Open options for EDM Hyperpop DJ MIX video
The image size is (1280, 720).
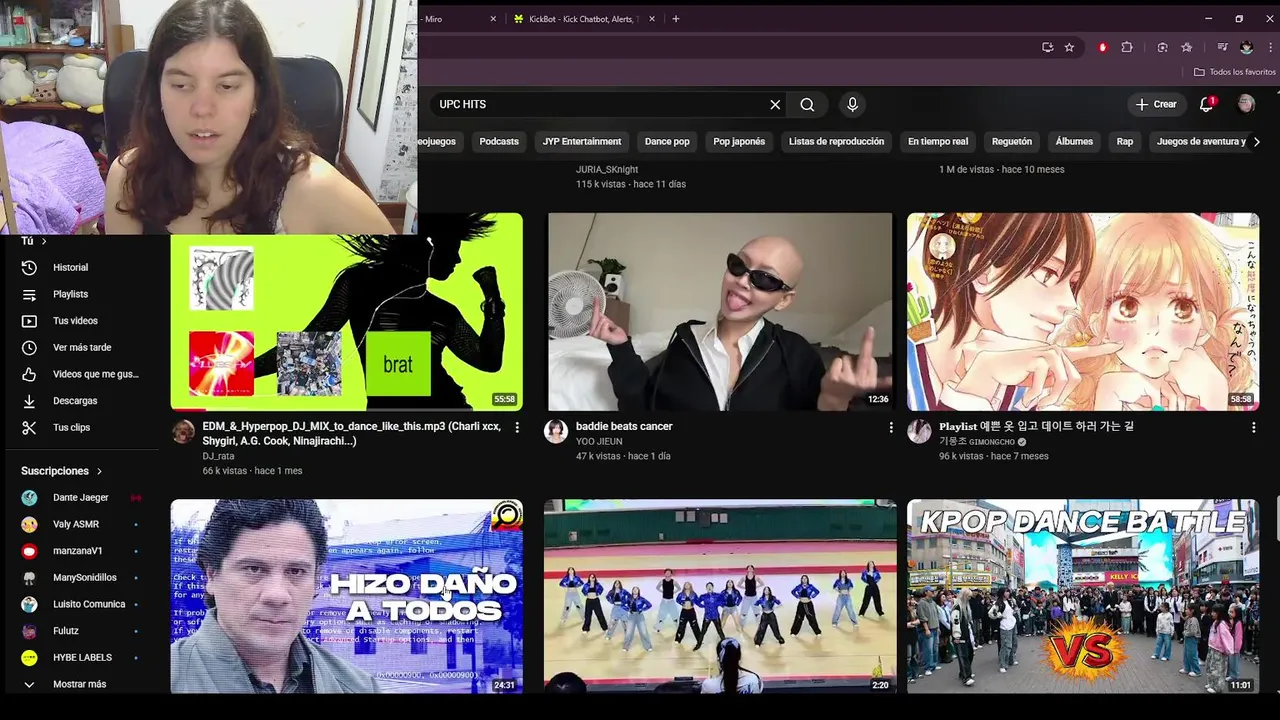click(517, 427)
